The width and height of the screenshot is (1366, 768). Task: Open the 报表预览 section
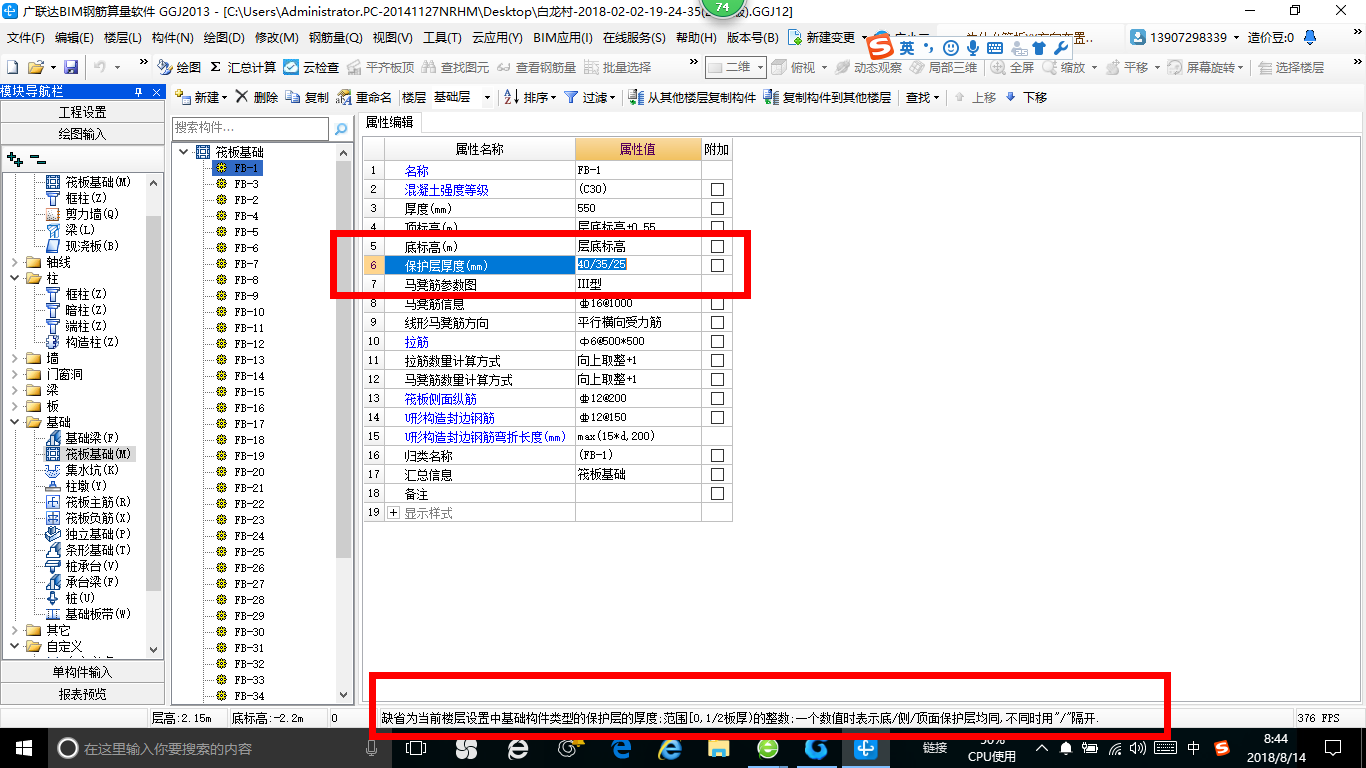(82, 693)
